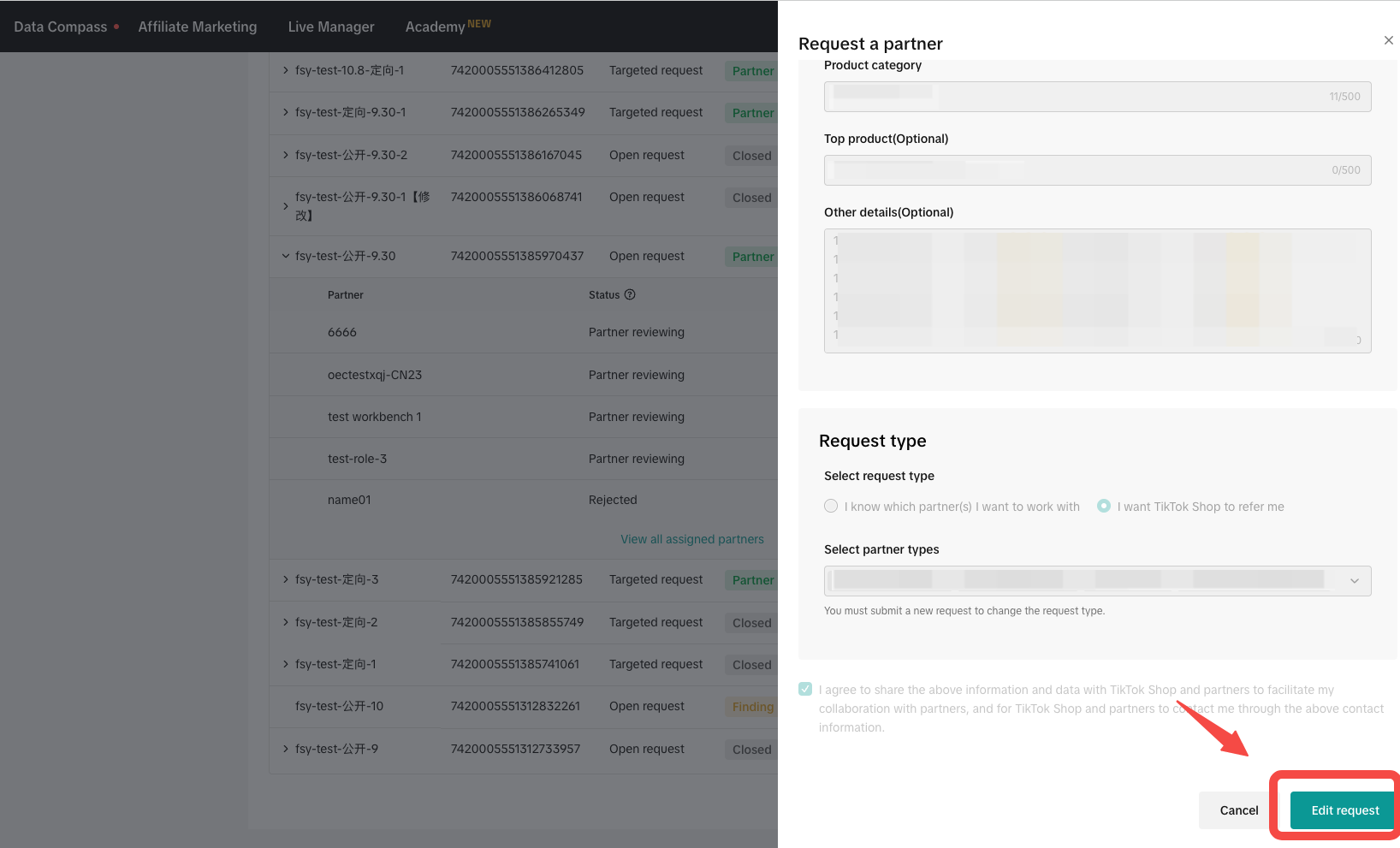Collapse the fsy-test-公开-9.30 row
The width and height of the screenshot is (1400, 848).
tap(286, 256)
